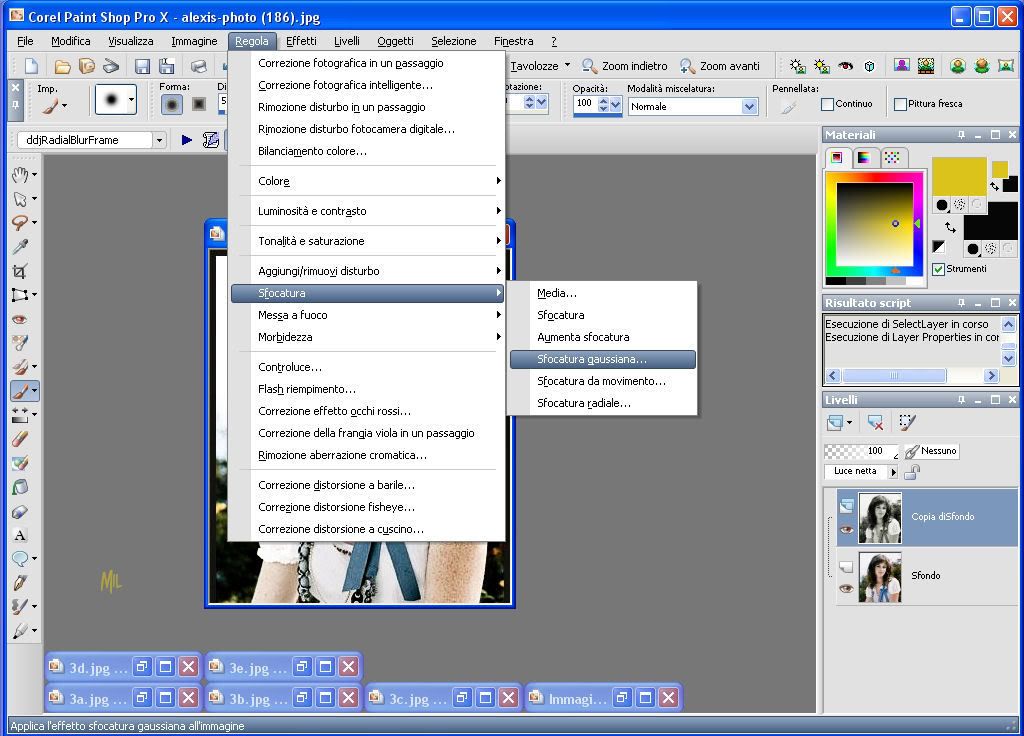Image resolution: width=1024 pixels, height=736 pixels.
Task: Choose Aumenta sfocatura item
Action: 603,337
